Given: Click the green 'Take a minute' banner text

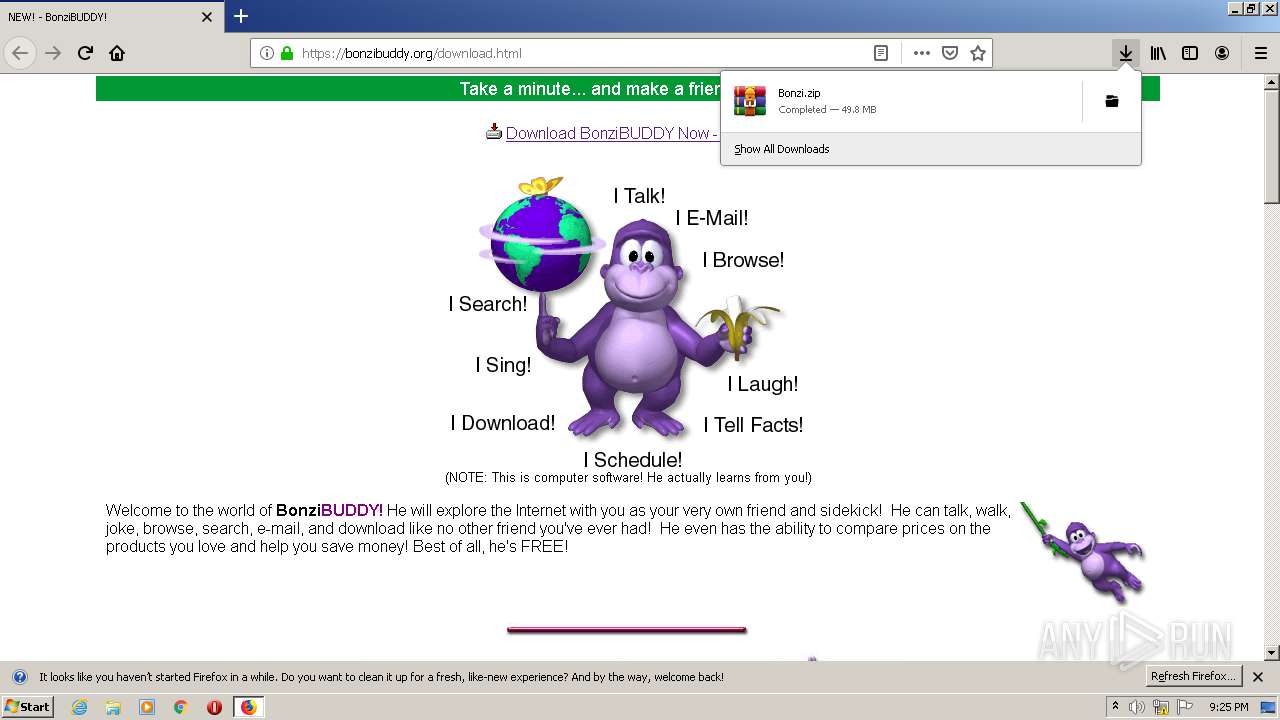Looking at the screenshot, I should coord(590,89).
